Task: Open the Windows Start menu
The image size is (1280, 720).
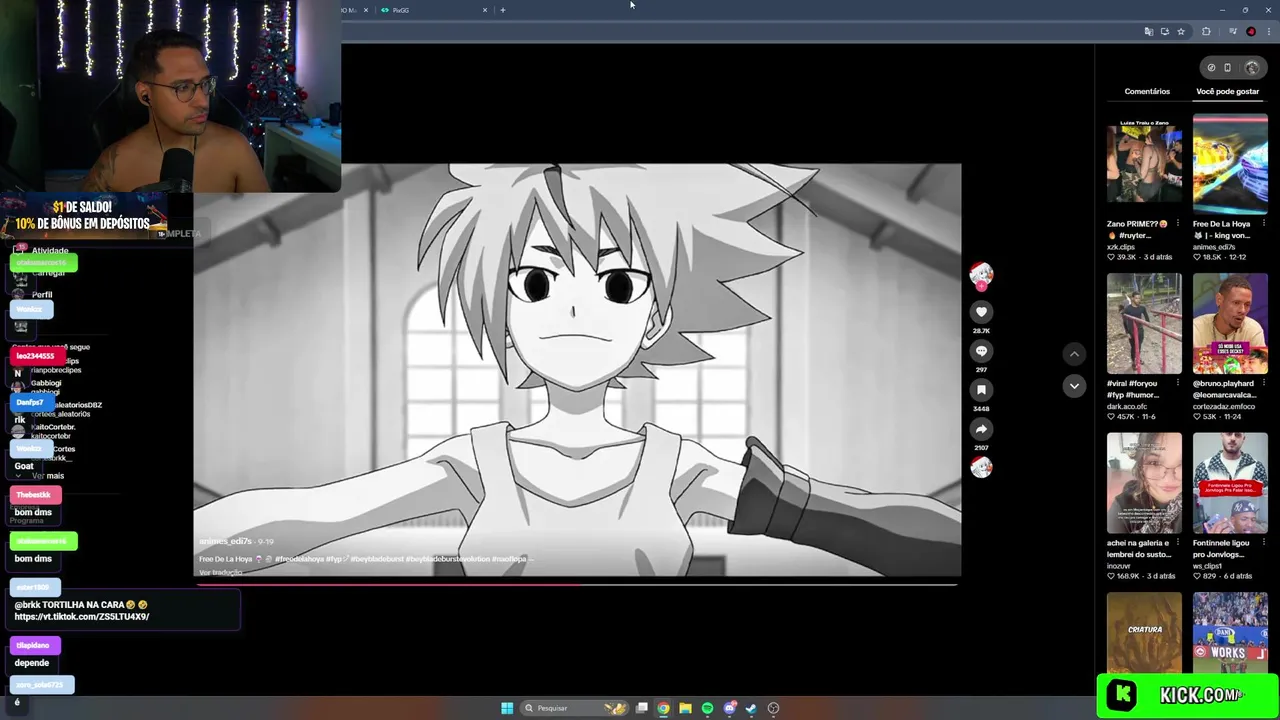Action: click(x=507, y=708)
